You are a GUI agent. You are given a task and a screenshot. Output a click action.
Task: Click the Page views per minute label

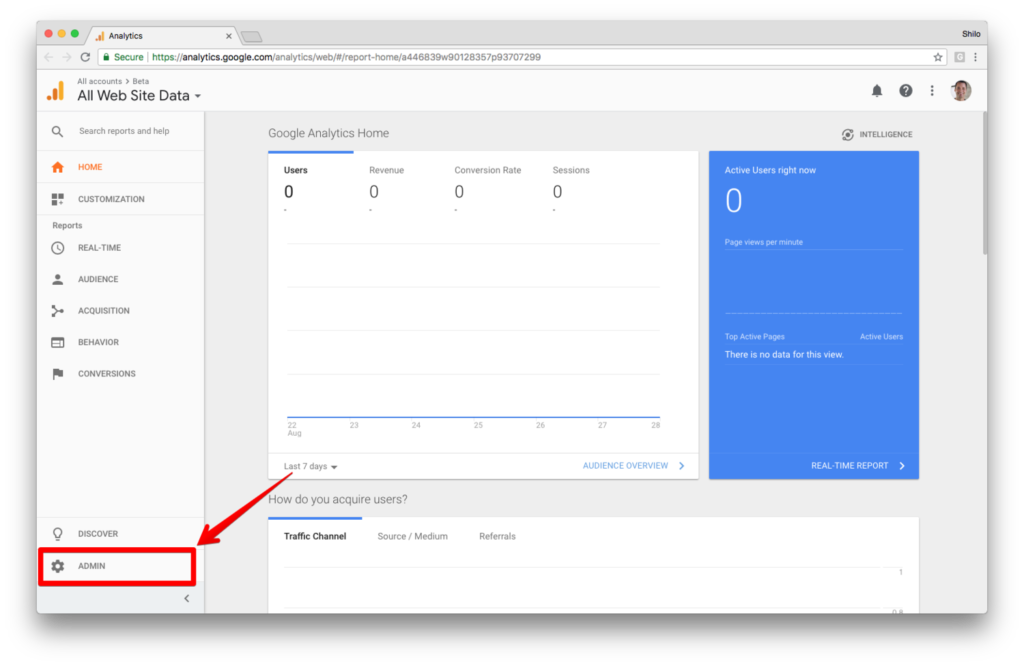click(x=763, y=242)
